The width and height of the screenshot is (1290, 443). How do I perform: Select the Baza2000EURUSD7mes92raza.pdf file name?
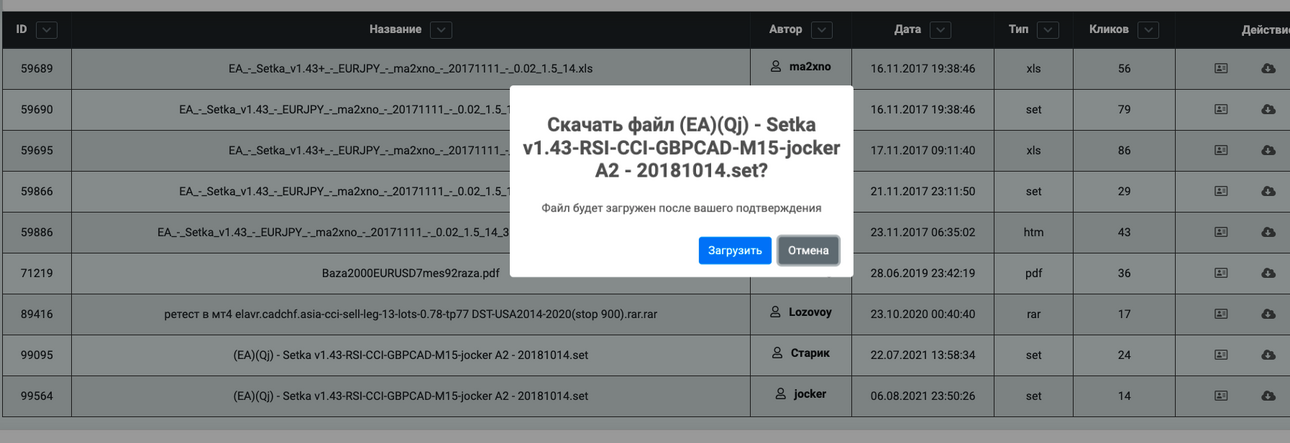tap(411, 273)
